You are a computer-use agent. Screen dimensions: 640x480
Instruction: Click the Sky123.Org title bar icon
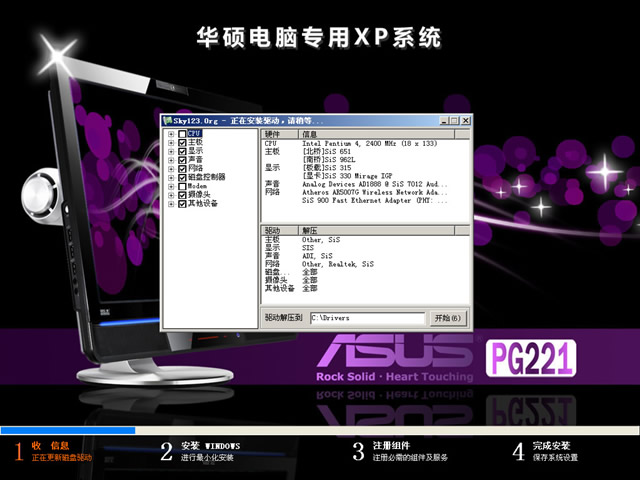pos(167,121)
